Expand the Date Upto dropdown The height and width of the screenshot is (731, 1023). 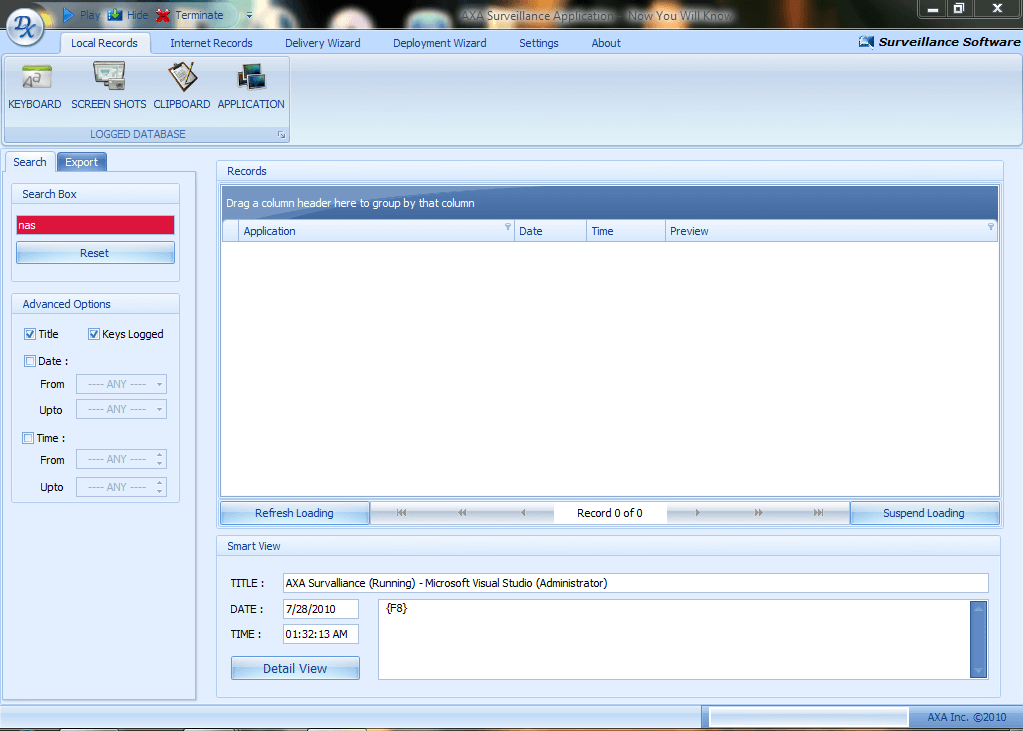pos(159,410)
